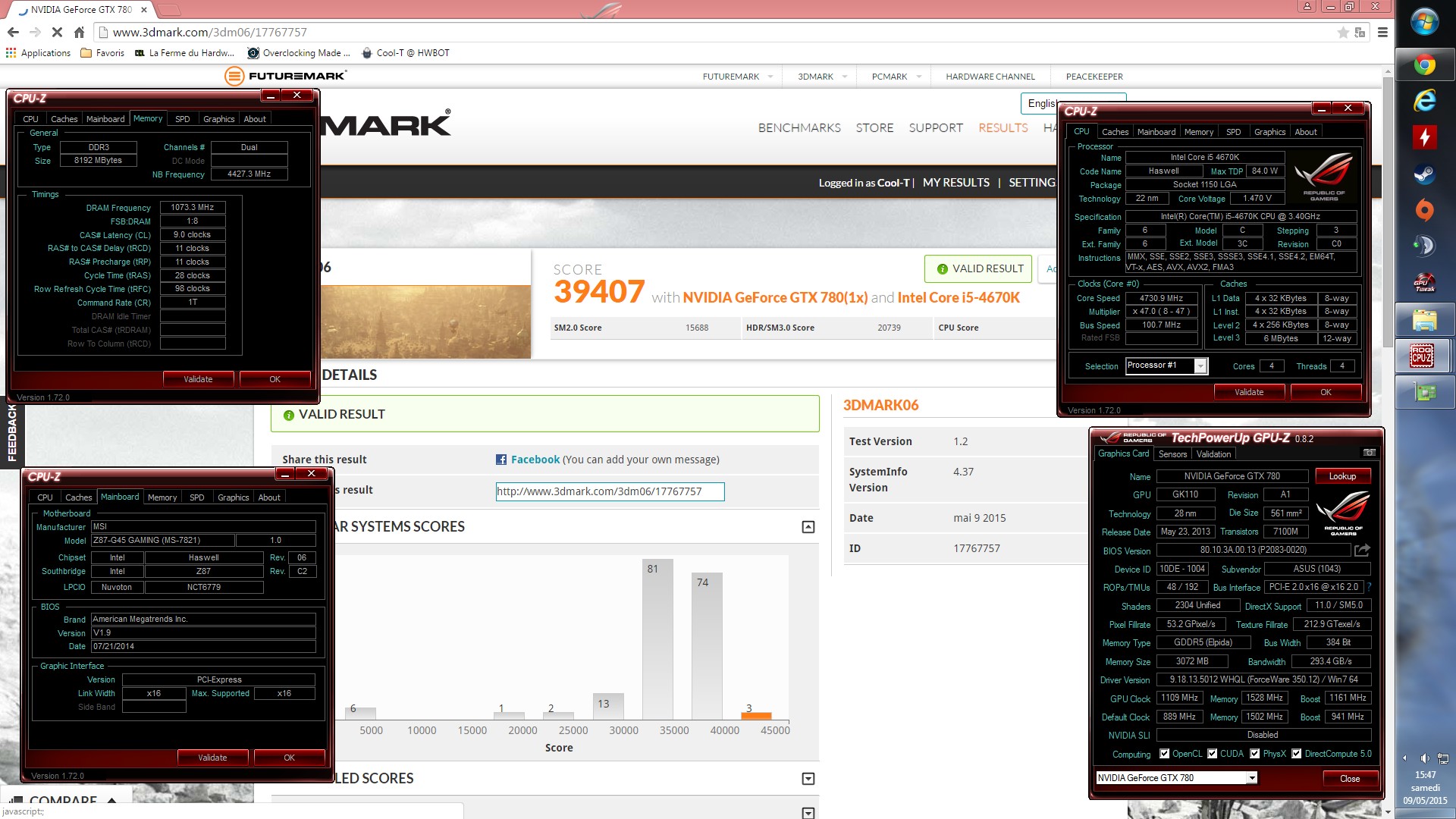
Task: Click the Lookup button in GPU-Z
Action: pyautogui.click(x=1342, y=476)
